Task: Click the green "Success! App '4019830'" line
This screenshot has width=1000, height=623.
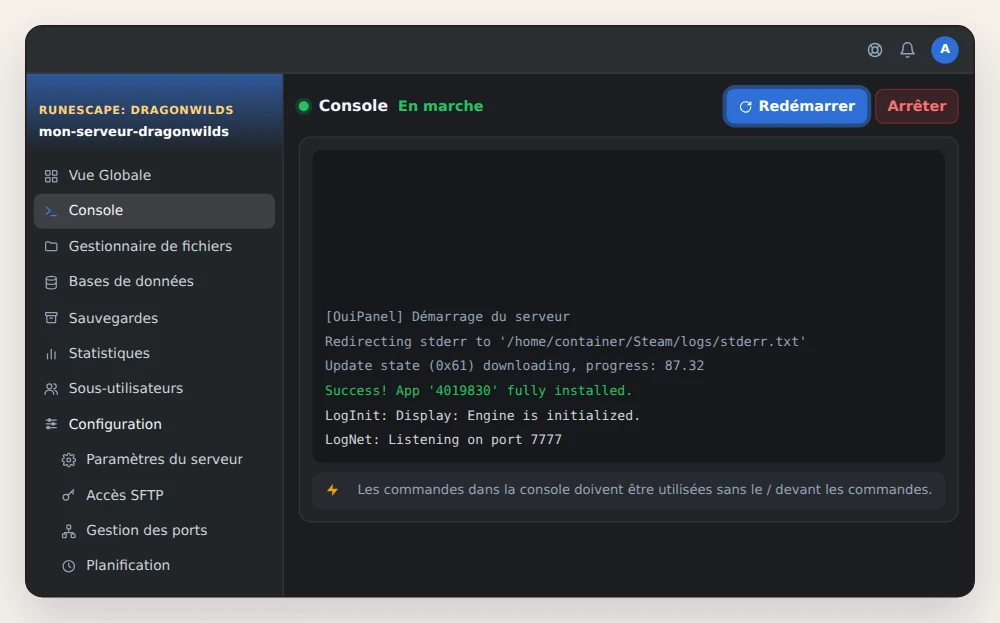Action: click(x=478, y=390)
